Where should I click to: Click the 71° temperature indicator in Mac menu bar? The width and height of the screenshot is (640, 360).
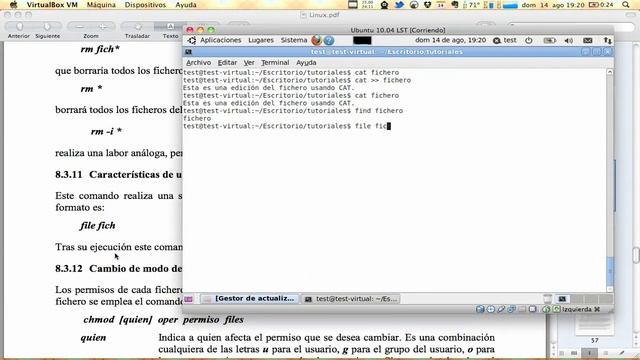[471, 5]
